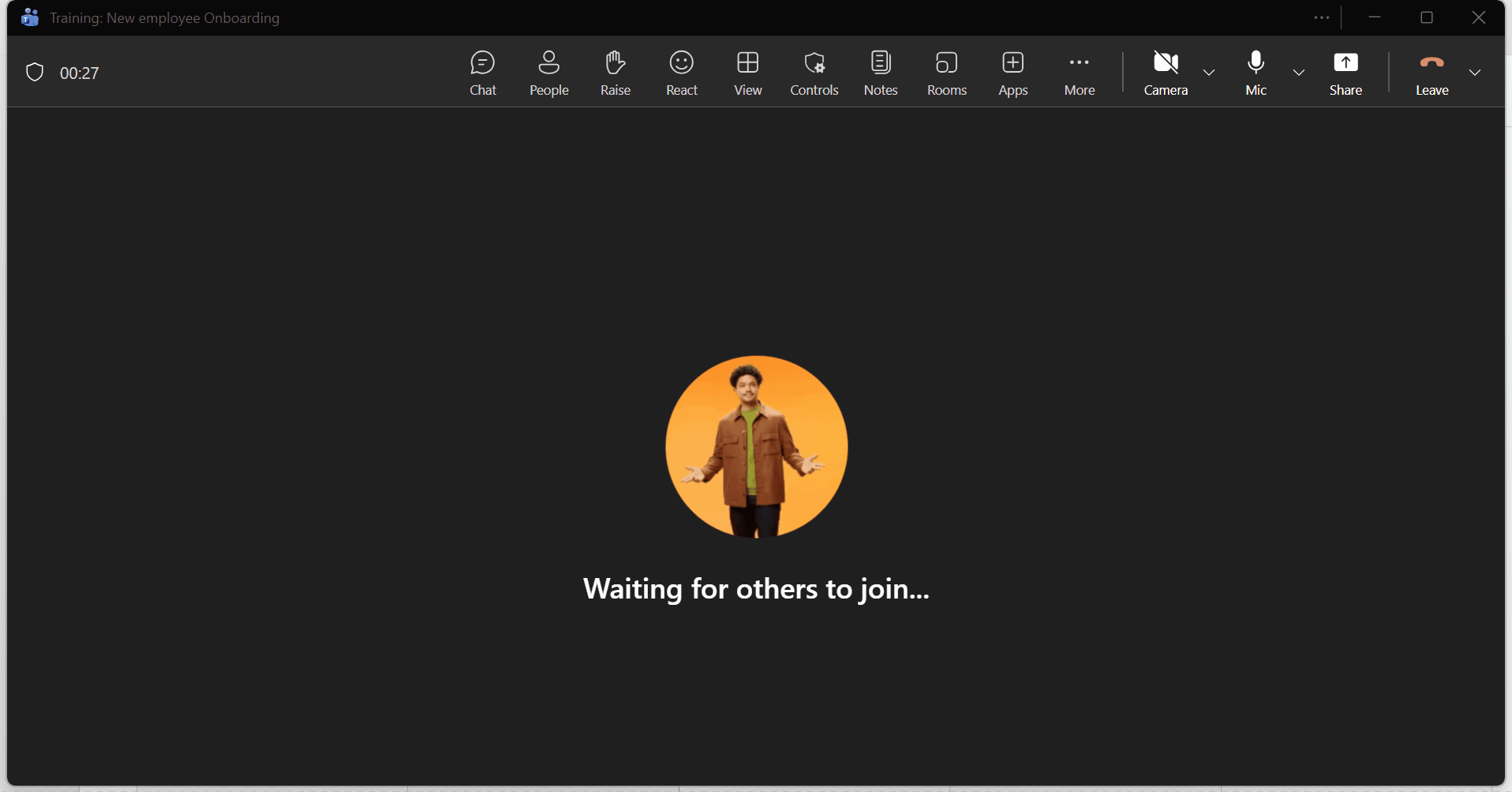This screenshot has height=792, width=1512.
Task: Open breakout Rooms
Action: coord(946,73)
